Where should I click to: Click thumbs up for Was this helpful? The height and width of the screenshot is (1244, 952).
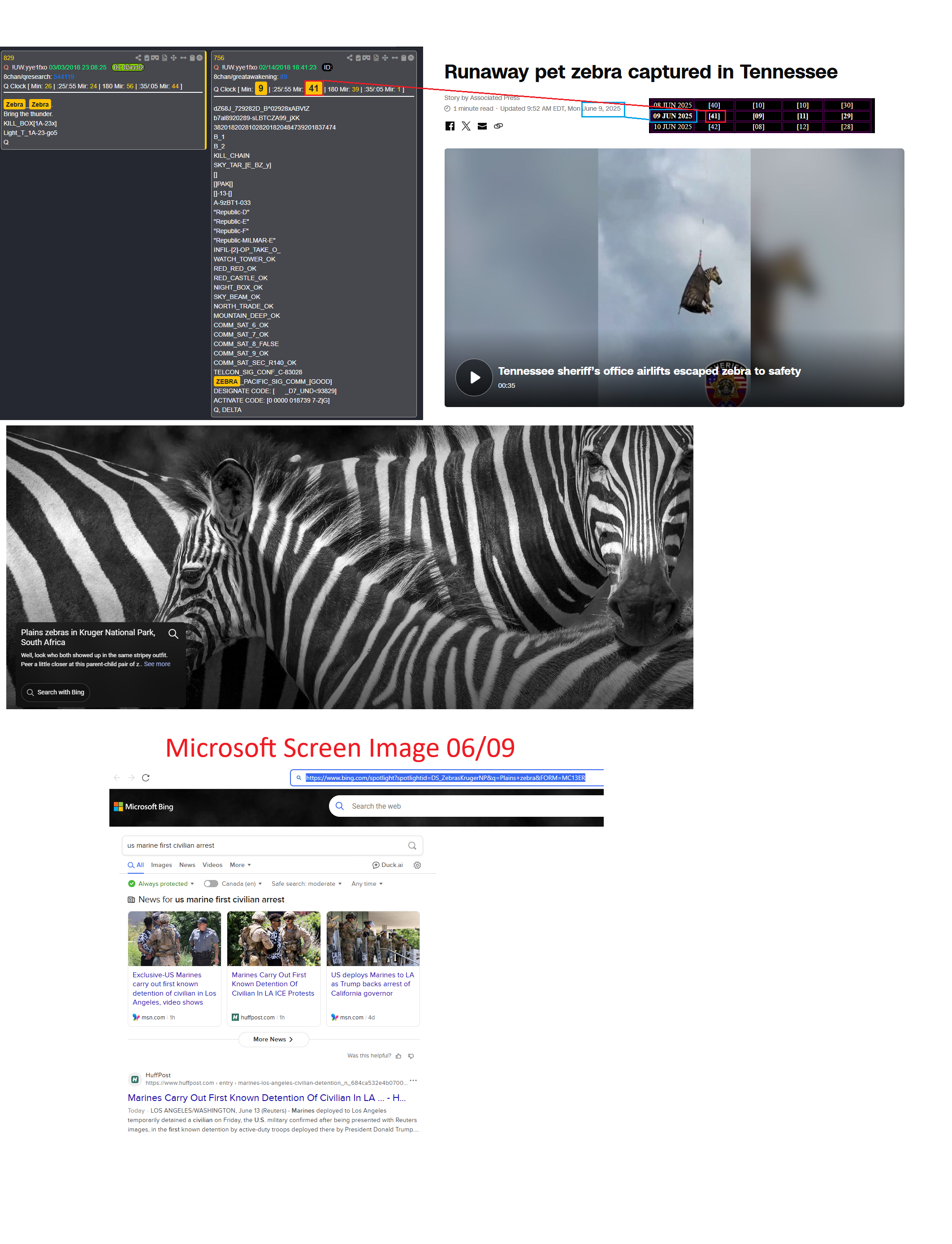click(398, 1056)
